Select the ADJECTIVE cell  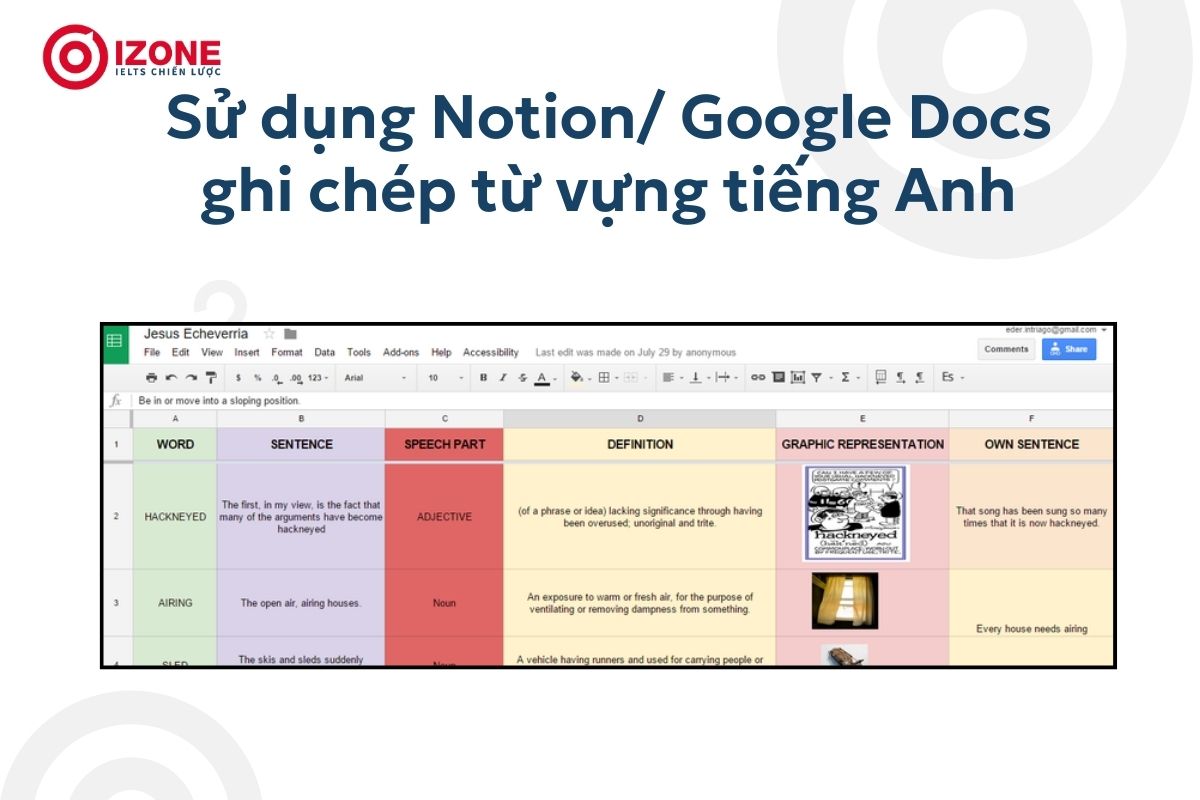coord(444,517)
